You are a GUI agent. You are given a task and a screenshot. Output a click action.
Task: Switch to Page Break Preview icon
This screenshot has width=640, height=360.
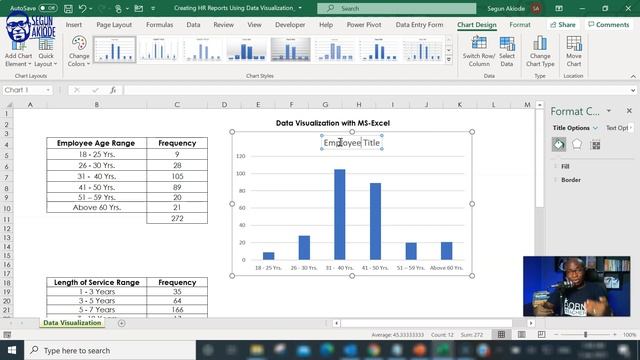point(541,335)
